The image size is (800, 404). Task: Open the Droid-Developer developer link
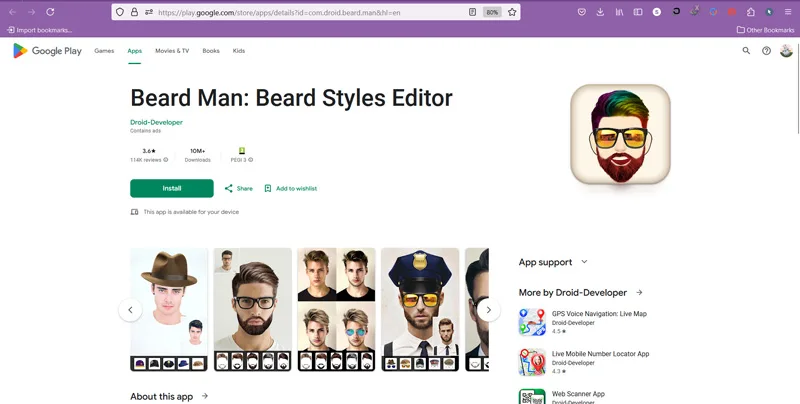(156, 122)
